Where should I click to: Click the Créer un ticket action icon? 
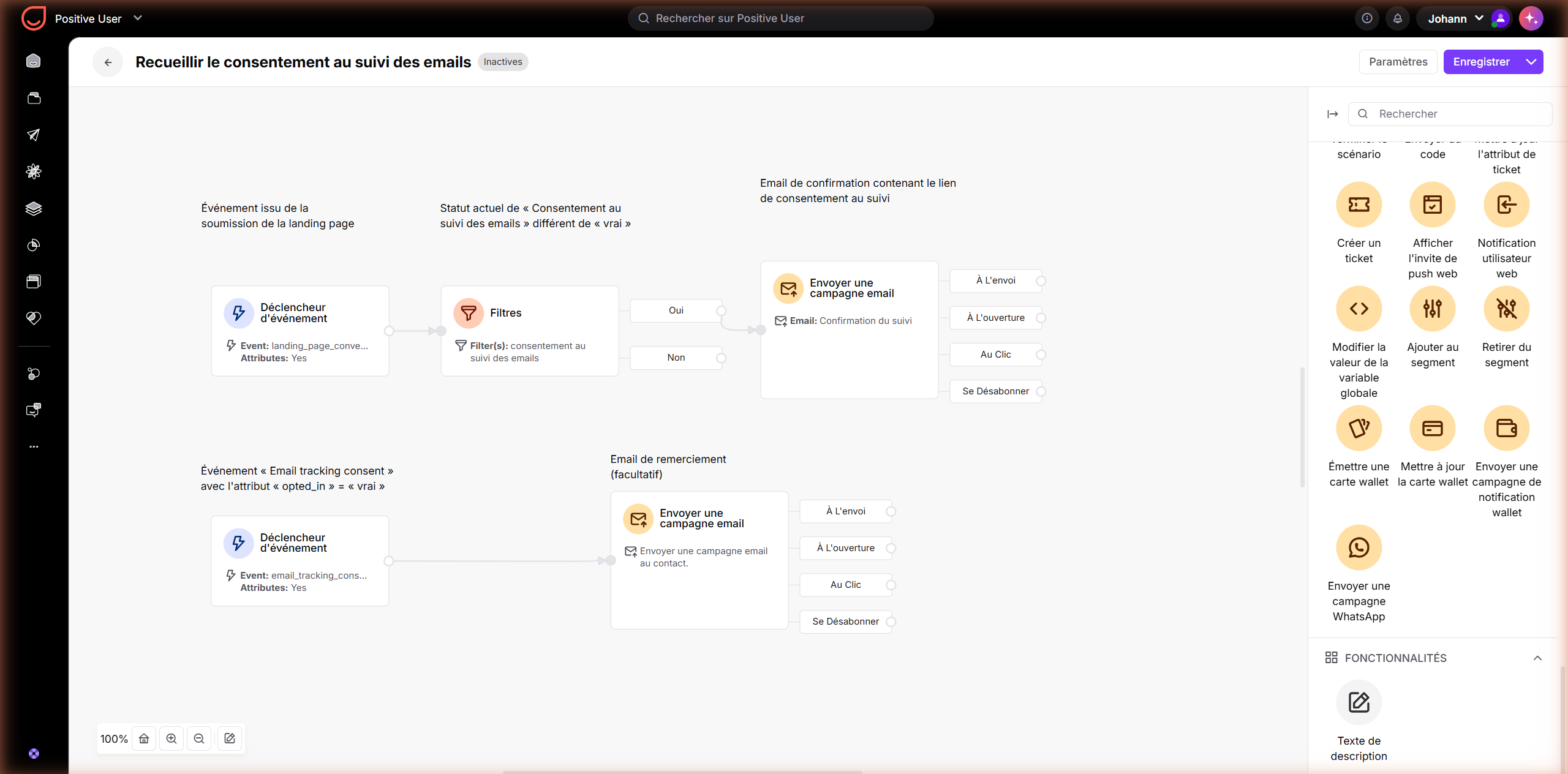(1359, 205)
